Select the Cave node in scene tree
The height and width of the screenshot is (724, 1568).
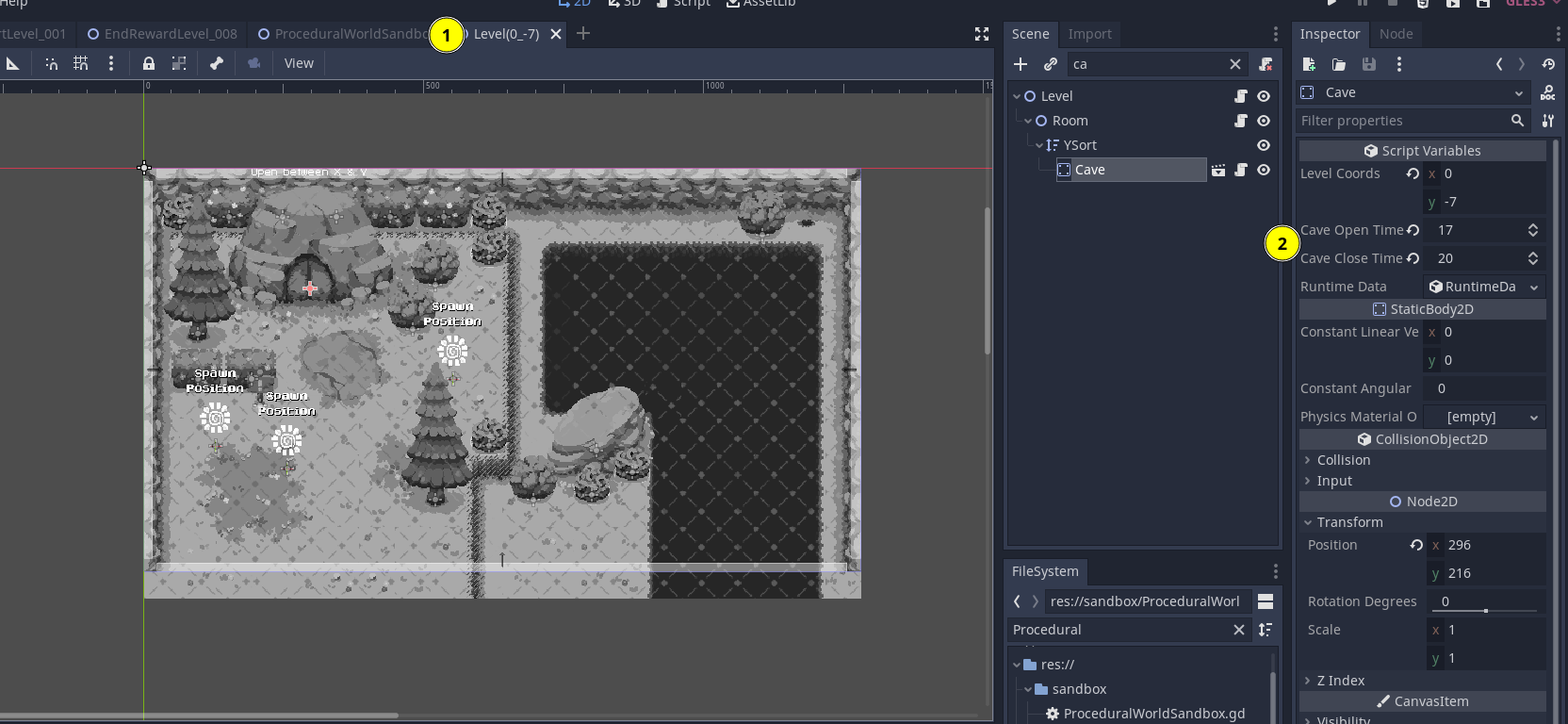pos(1131,170)
